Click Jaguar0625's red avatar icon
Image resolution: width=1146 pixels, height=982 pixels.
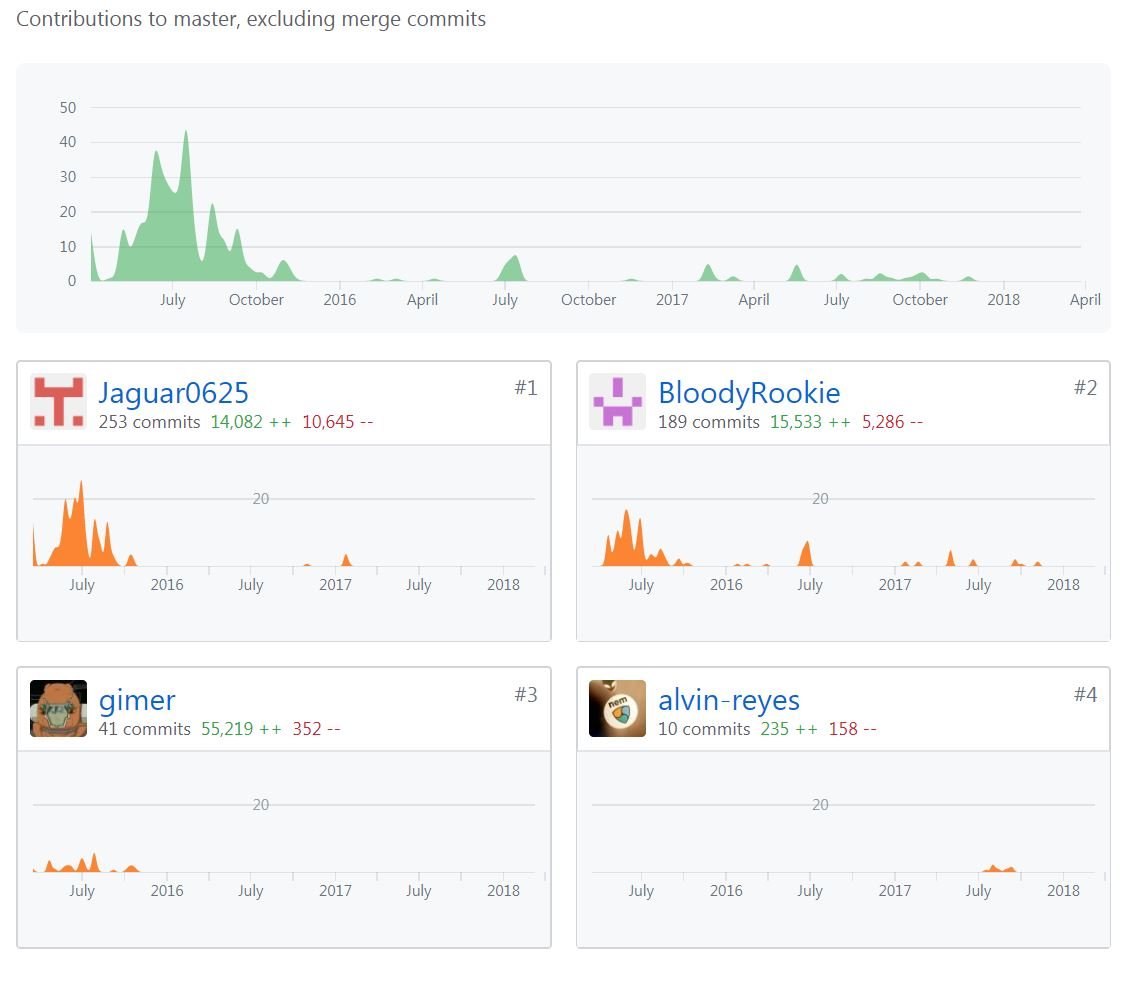point(58,402)
